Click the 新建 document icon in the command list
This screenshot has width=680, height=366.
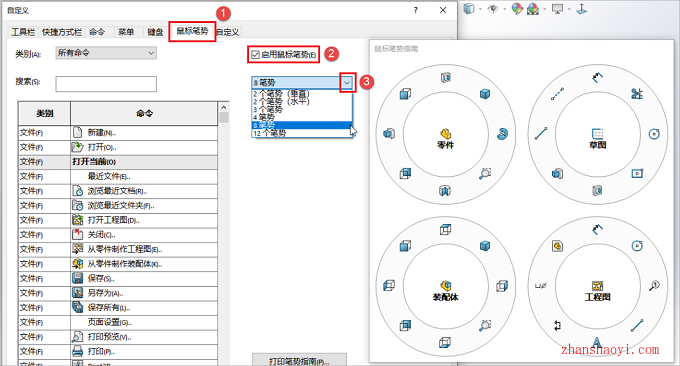tap(78, 132)
